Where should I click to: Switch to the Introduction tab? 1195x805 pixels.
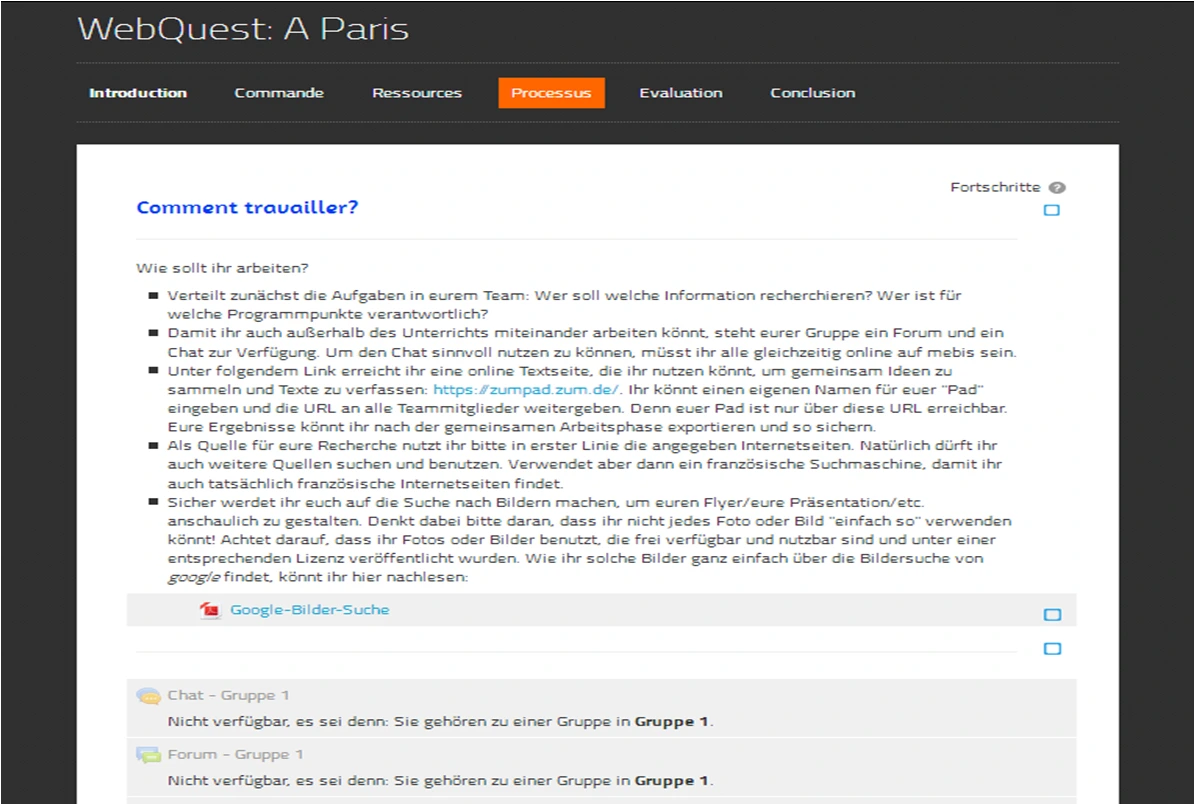(138, 93)
